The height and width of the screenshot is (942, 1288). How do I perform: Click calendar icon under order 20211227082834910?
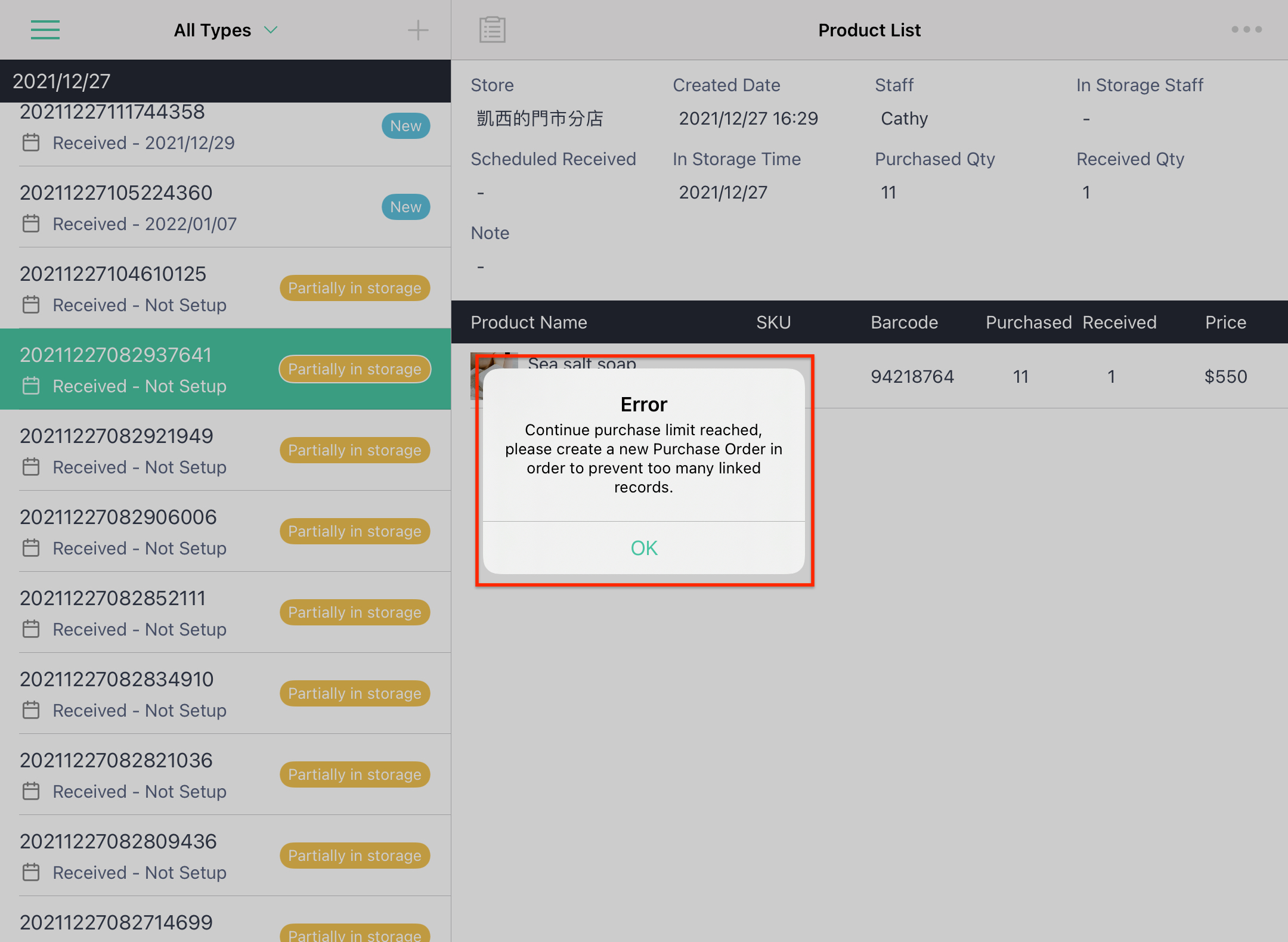coord(31,710)
